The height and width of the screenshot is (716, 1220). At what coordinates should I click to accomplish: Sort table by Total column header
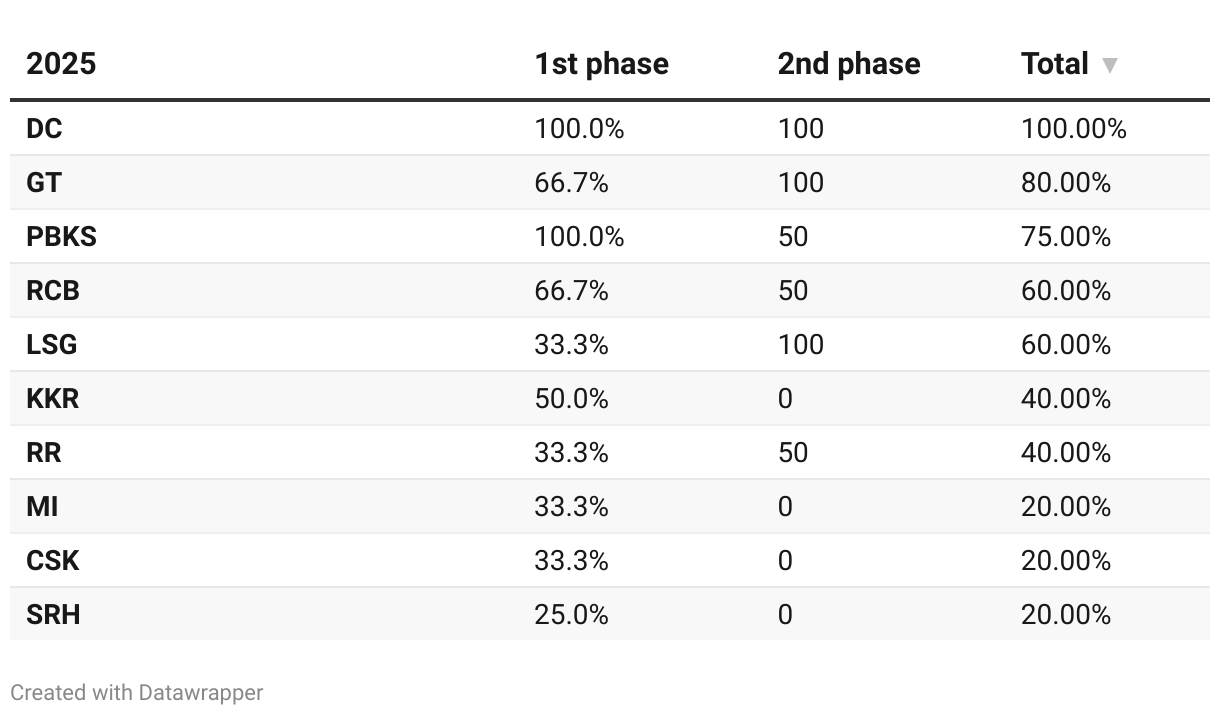[x=1055, y=64]
